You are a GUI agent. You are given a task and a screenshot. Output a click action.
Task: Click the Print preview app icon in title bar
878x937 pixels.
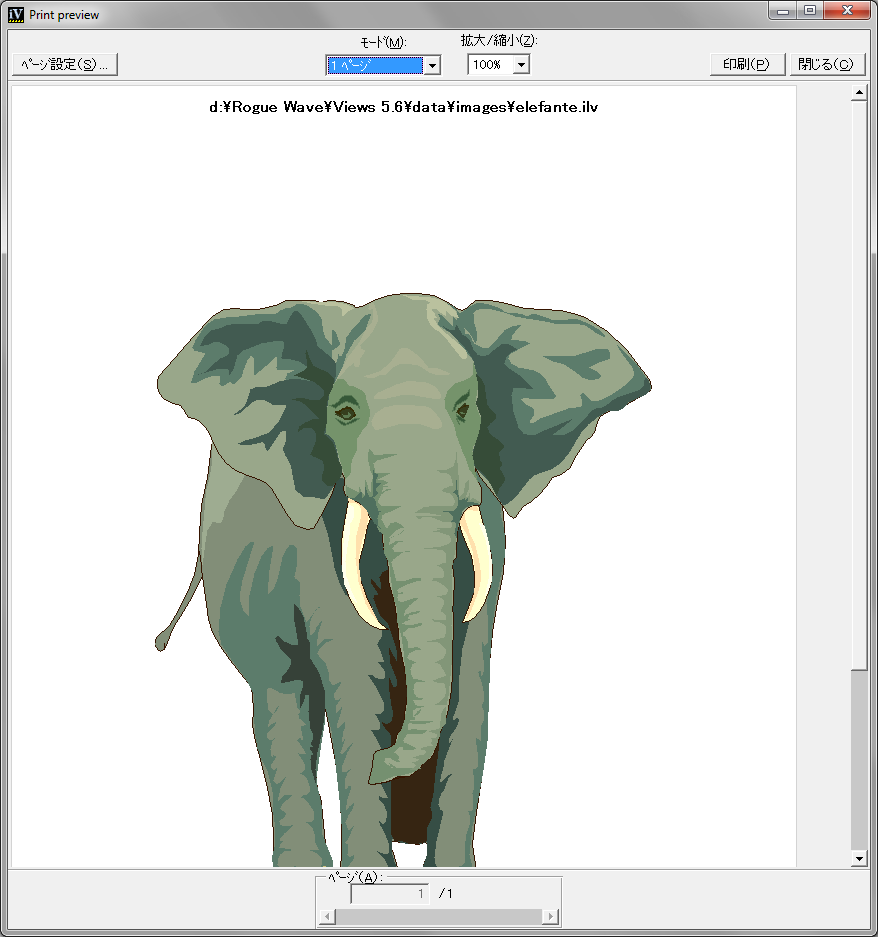(16, 14)
